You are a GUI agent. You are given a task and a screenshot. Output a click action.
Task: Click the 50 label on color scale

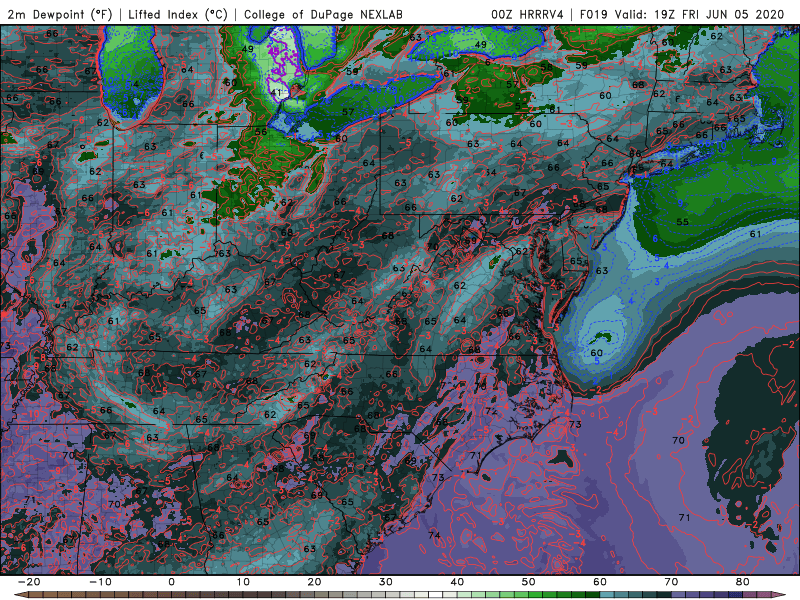pyautogui.click(x=529, y=582)
